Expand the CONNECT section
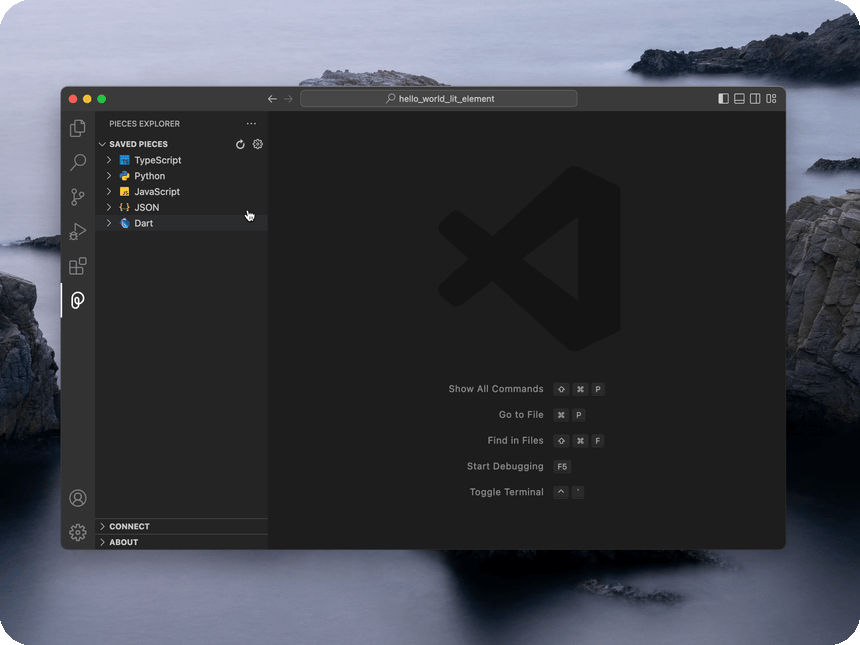The height and width of the screenshot is (645, 860). (129, 526)
